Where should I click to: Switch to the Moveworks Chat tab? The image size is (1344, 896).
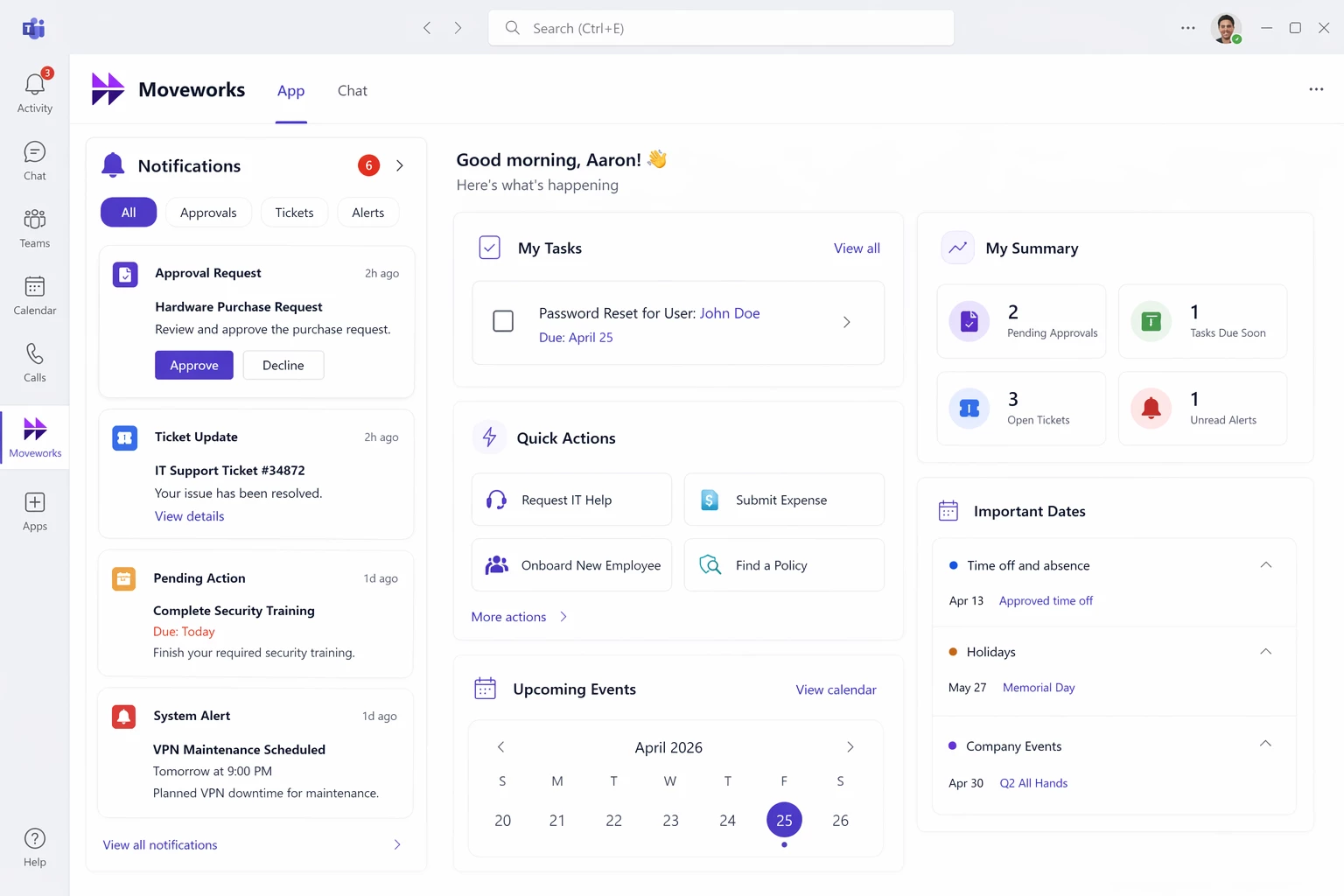click(353, 91)
